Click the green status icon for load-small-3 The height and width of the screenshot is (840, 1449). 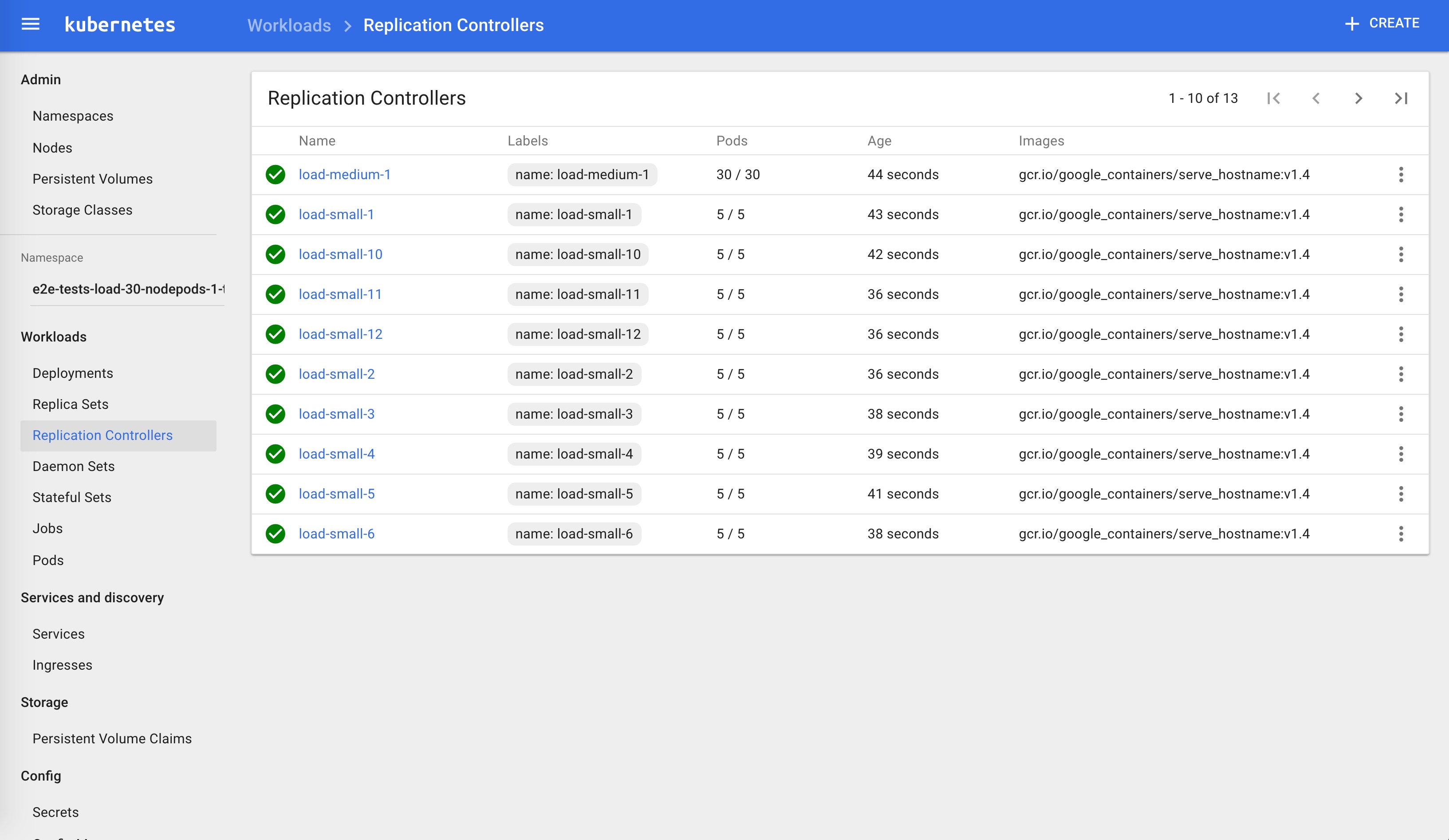tap(277, 413)
